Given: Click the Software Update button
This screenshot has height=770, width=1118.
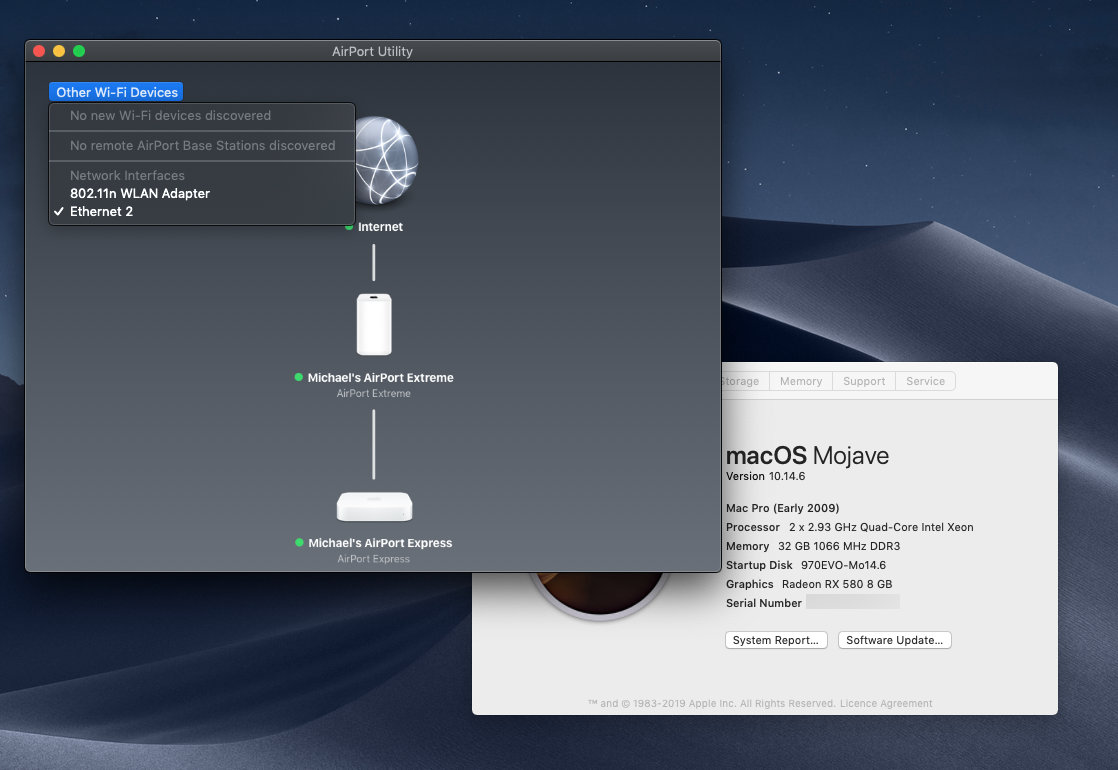Looking at the screenshot, I should coord(894,640).
